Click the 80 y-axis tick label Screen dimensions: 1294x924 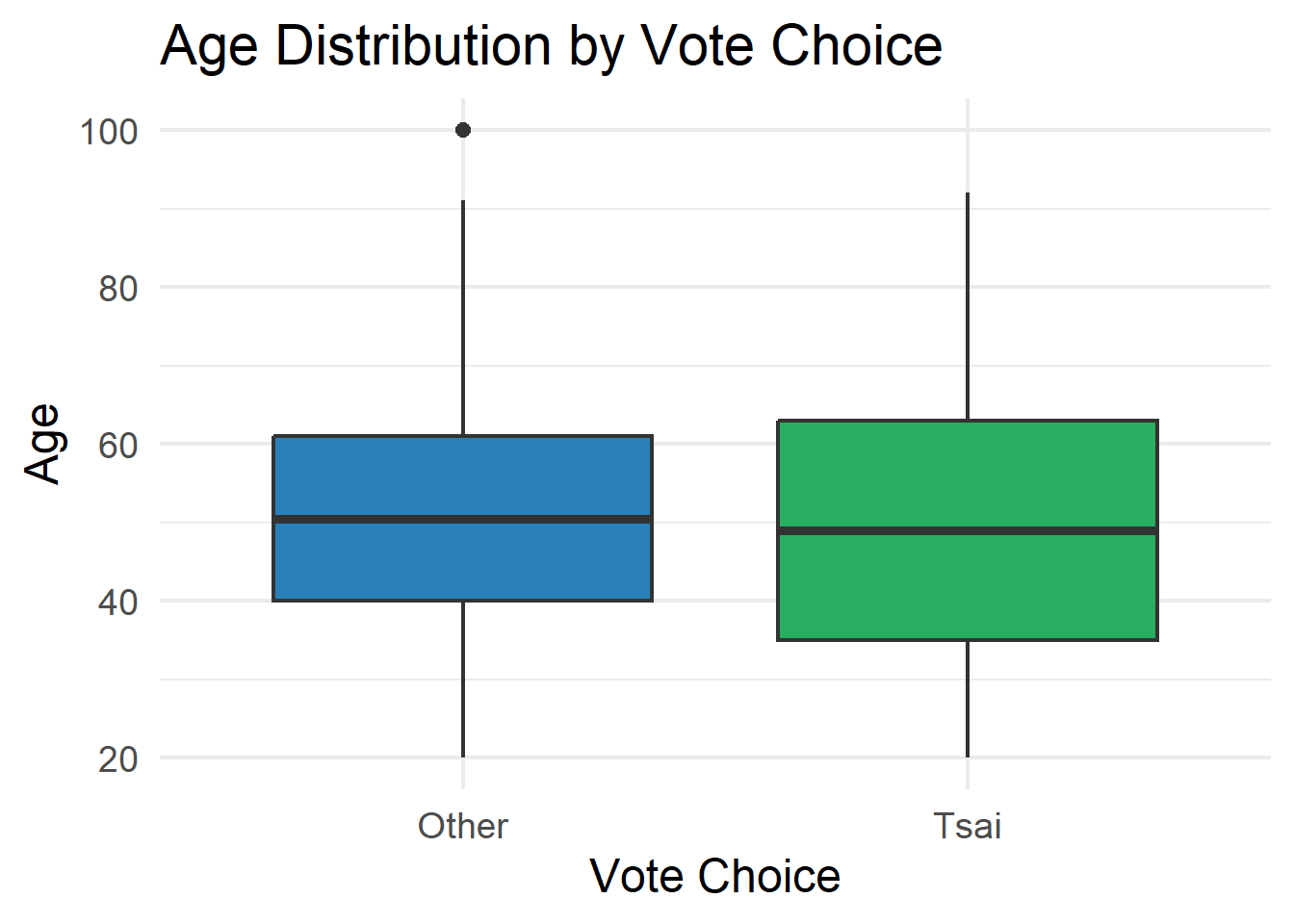pyautogui.click(x=117, y=288)
